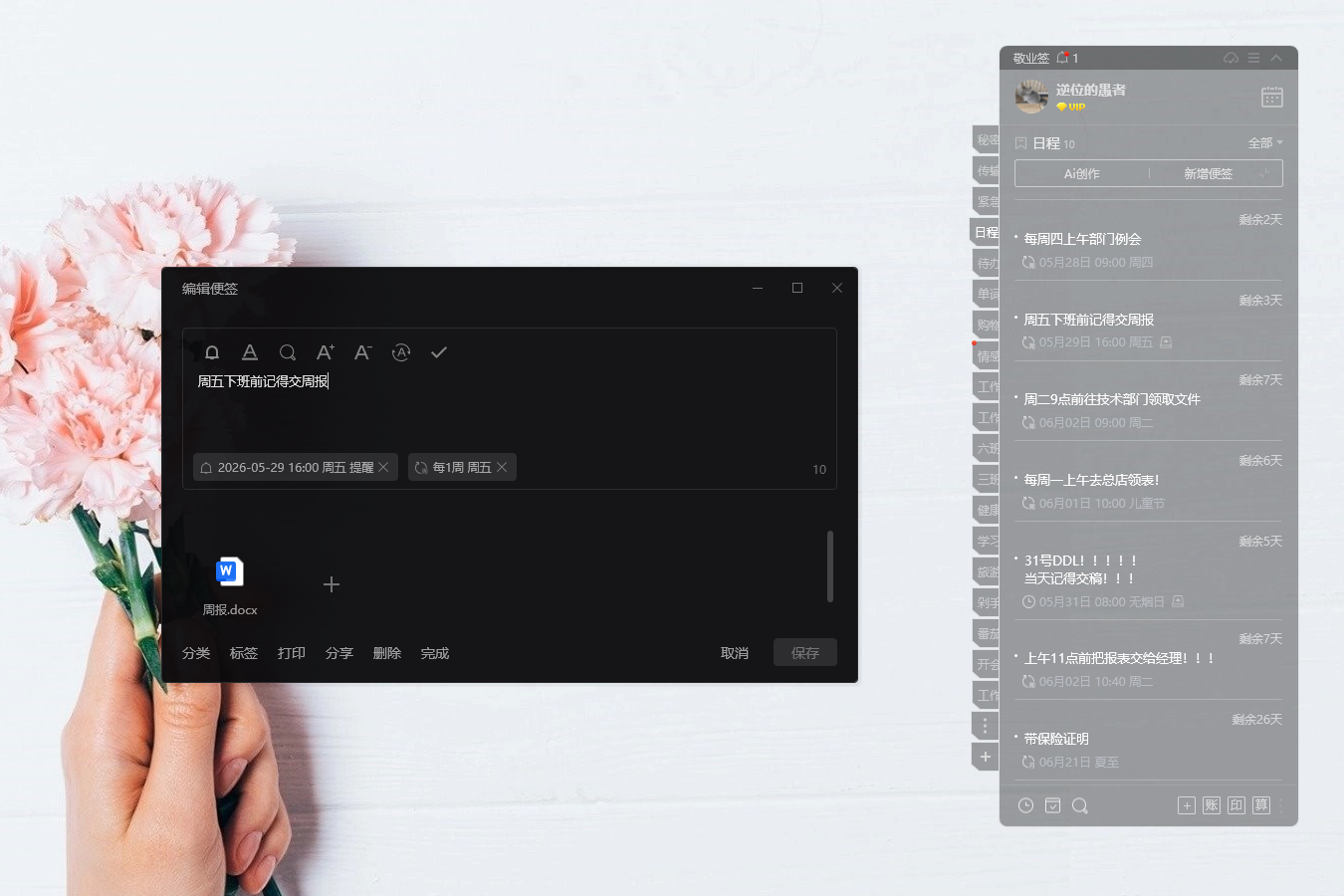Open completed checklist icon in 敬业签 bottom bar

coord(1052,805)
